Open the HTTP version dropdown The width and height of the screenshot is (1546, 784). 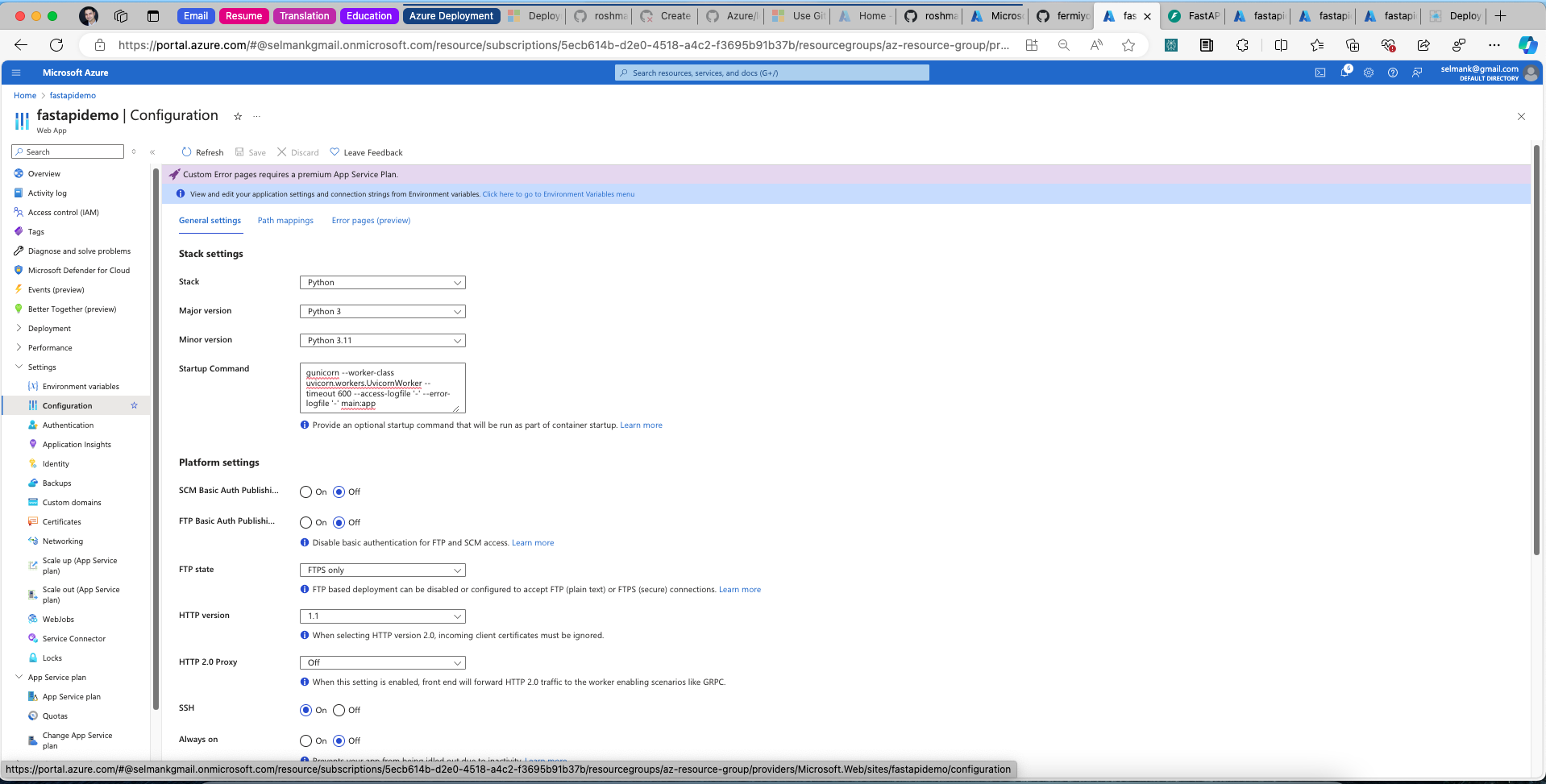point(382,616)
